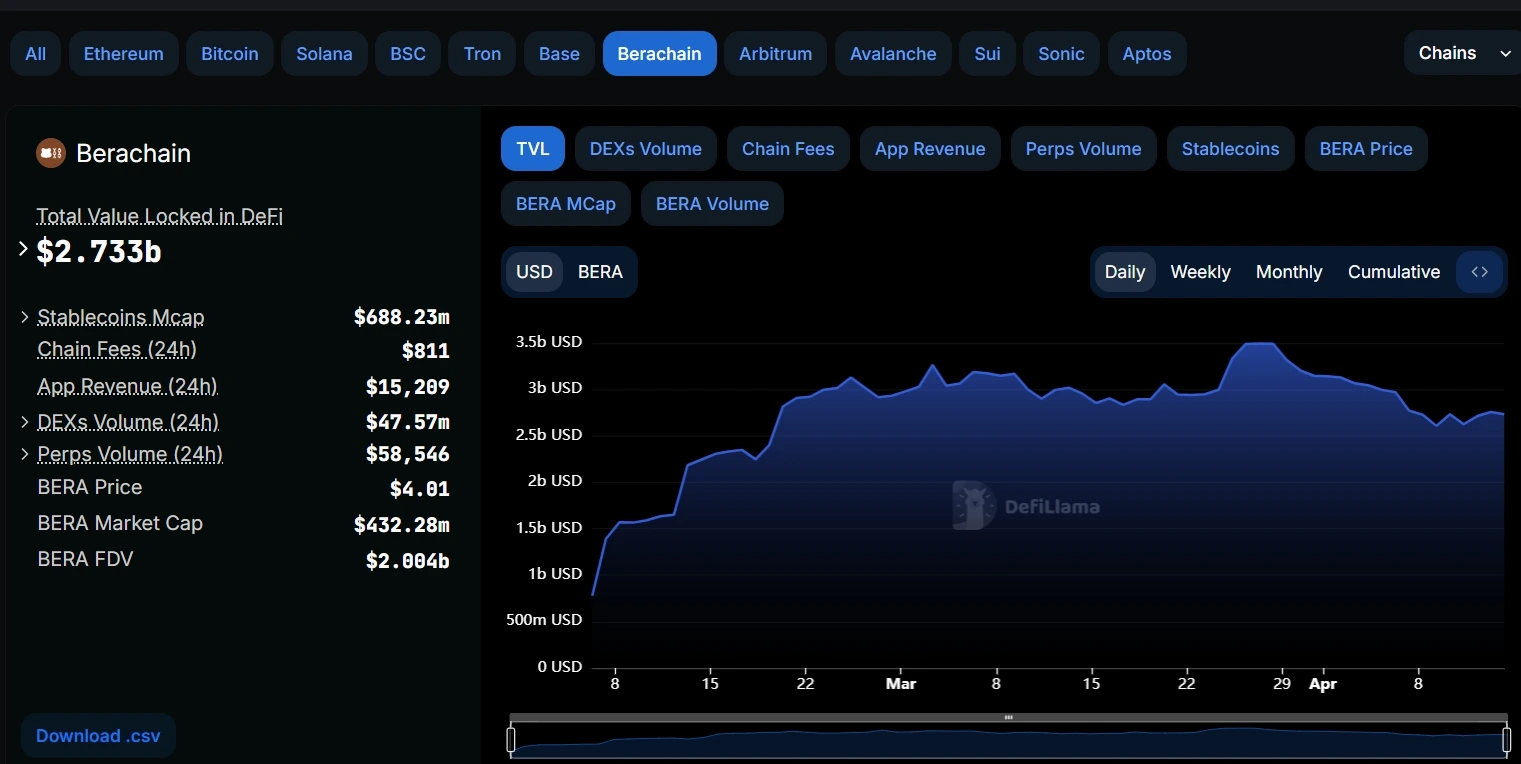The height and width of the screenshot is (764, 1521).
Task: Expand the DEXs Volume (24h) row
Action: (24, 422)
